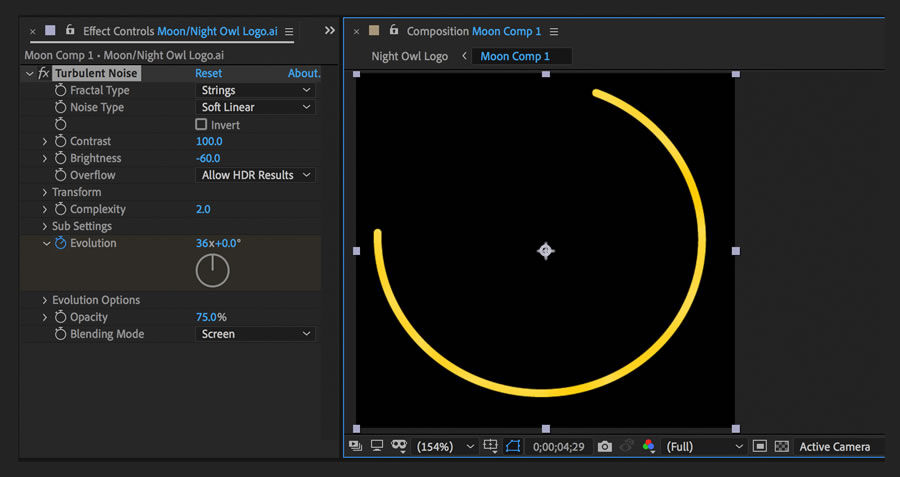Toggle the Opacity stopwatch
Image resolution: width=900 pixels, height=477 pixels.
pyautogui.click(x=60, y=317)
